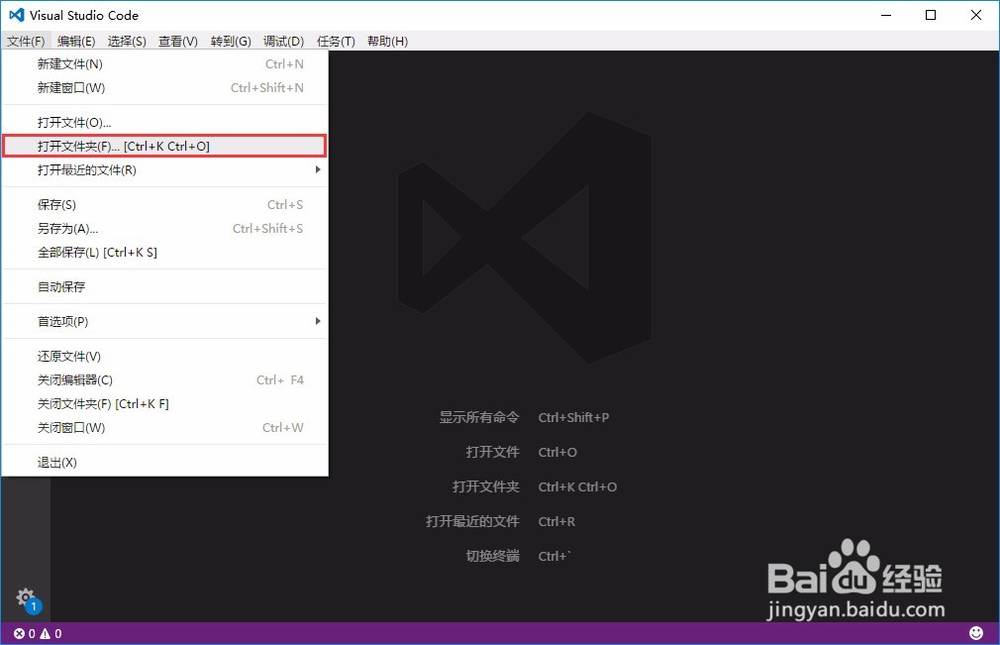1000x645 pixels.
Task: Click the 打开最近的文件 welcome shortcut
Action: [471, 521]
